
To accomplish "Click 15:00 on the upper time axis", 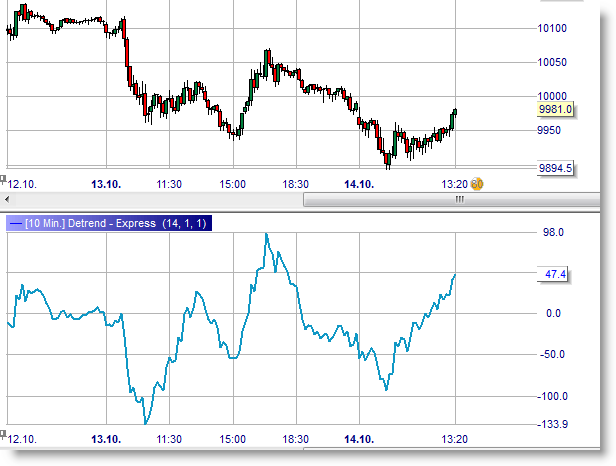I will click(233, 184).
